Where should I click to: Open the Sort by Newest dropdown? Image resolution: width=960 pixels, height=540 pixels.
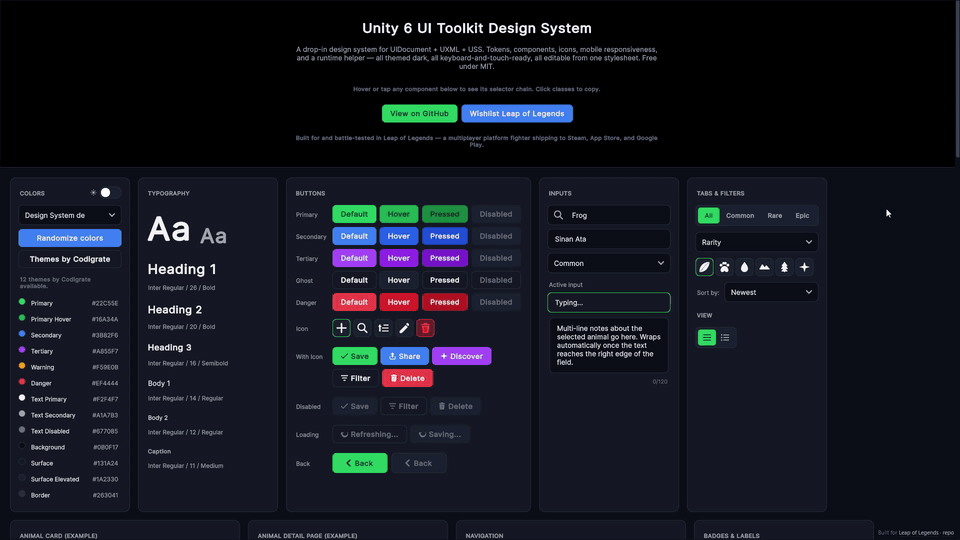771,292
